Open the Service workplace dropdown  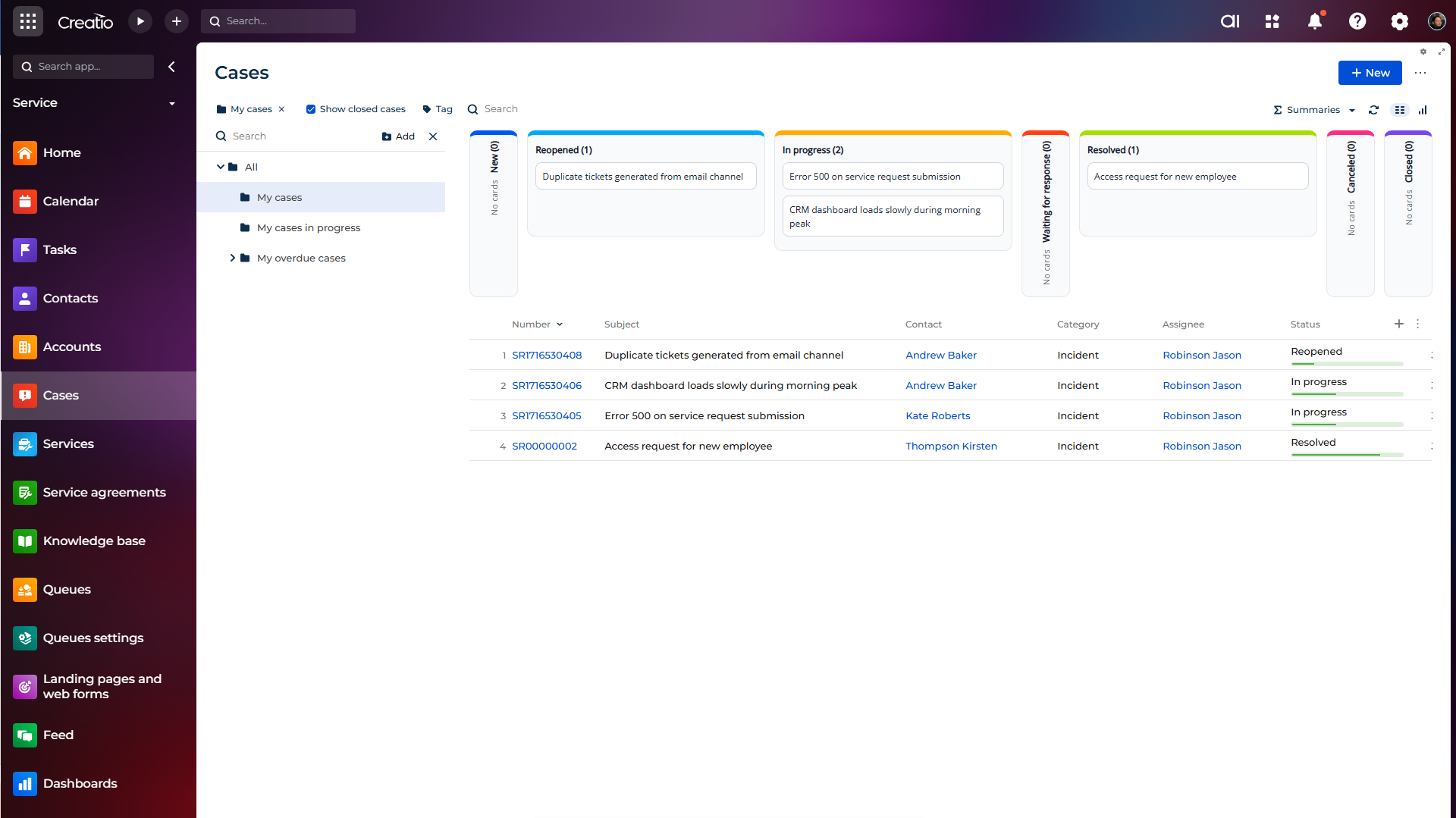point(171,103)
